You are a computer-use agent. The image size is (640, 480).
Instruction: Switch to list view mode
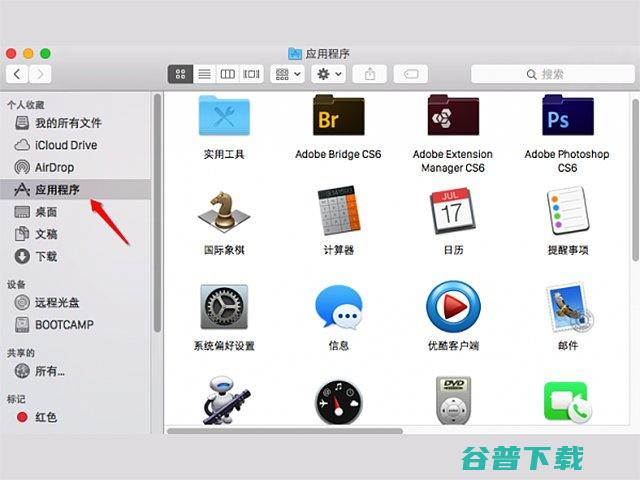point(204,74)
